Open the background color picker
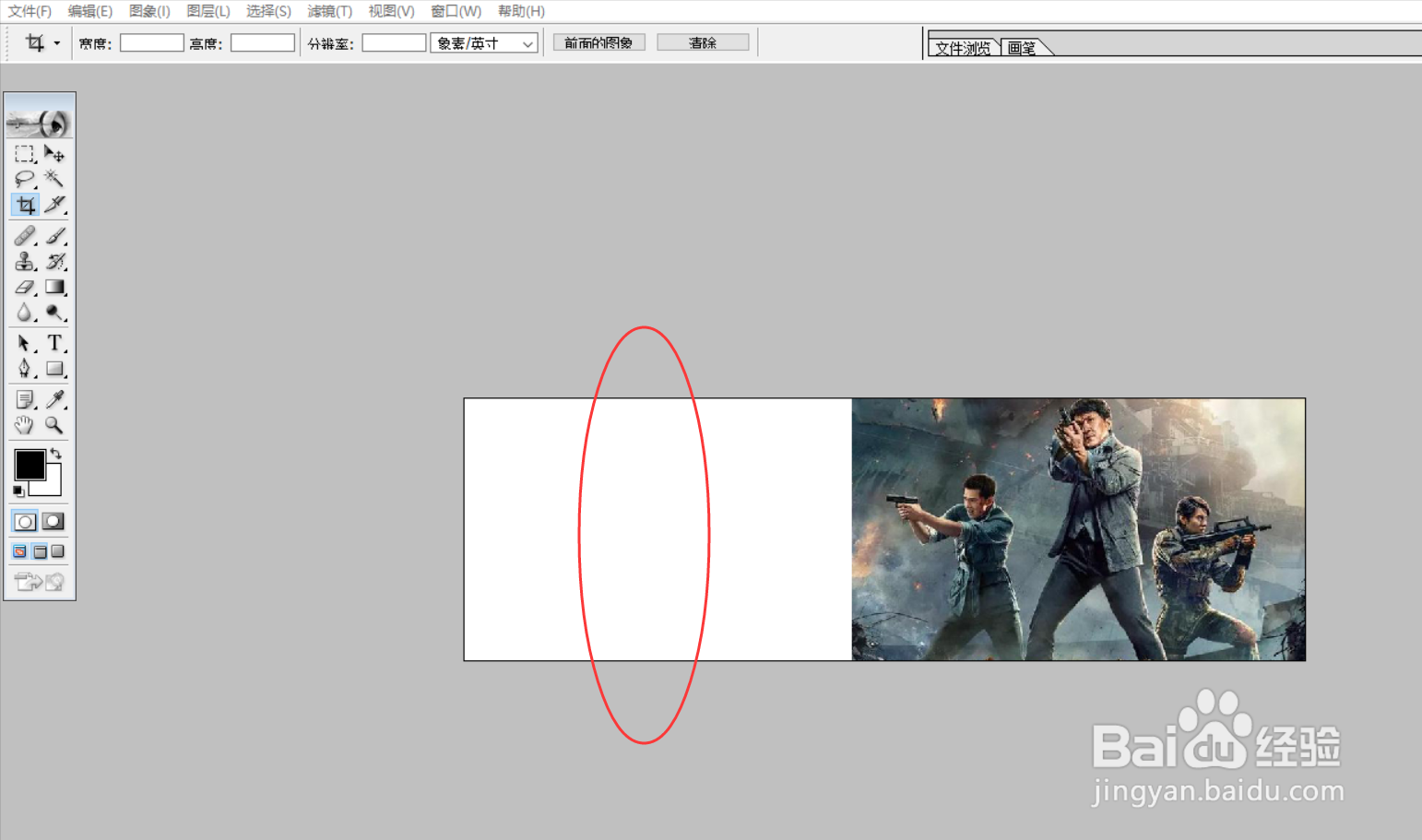The width and height of the screenshot is (1422, 840). 52,485
